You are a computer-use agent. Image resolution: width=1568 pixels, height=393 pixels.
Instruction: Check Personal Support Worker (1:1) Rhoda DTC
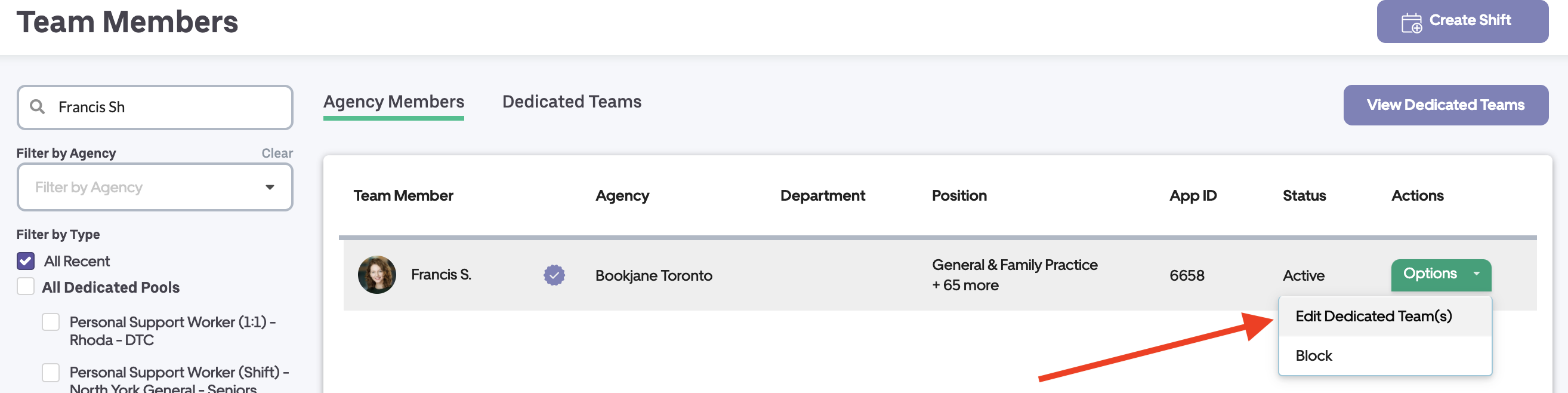tap(51, 322)
